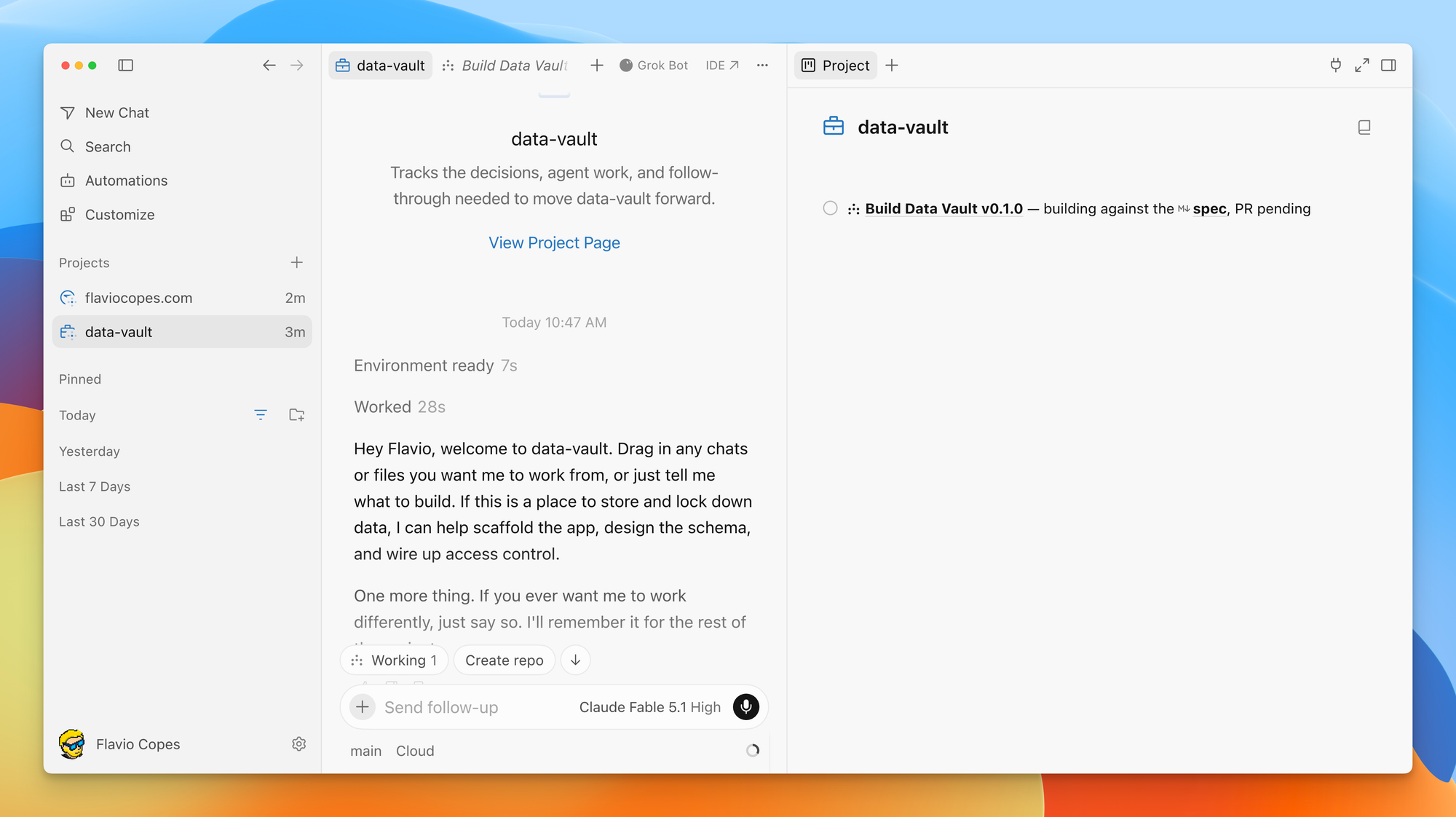The image size is (1456, 817).
Task: Click the View Project Page link
Action: point(554,242)
